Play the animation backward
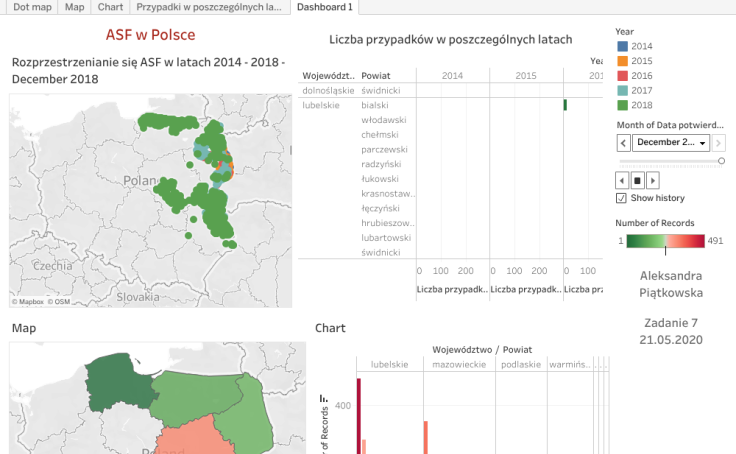 (622, 180)
